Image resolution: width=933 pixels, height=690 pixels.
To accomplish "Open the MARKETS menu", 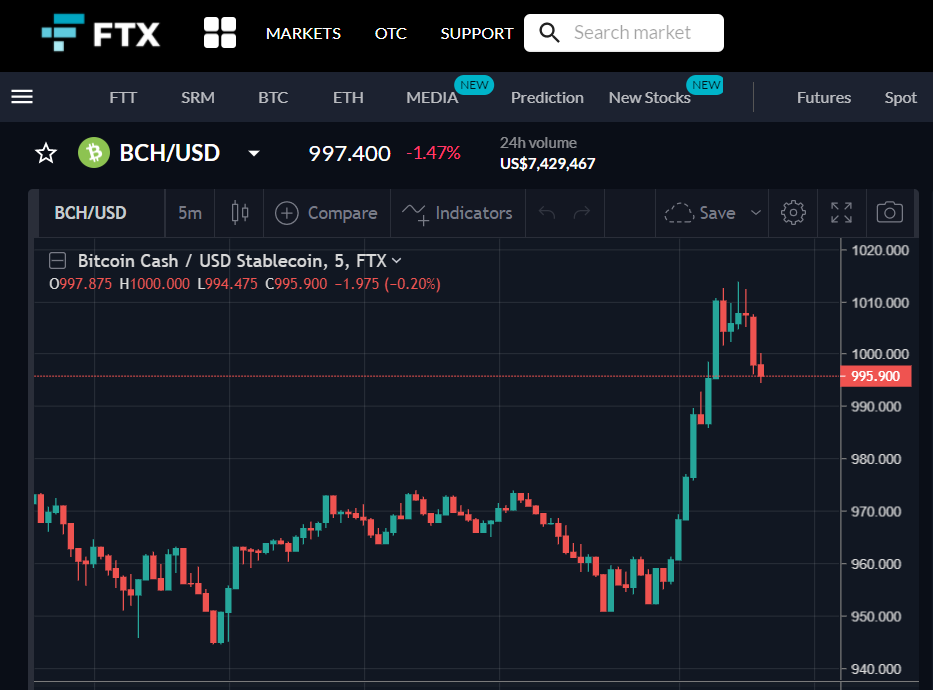I will [x=303, y=33].
